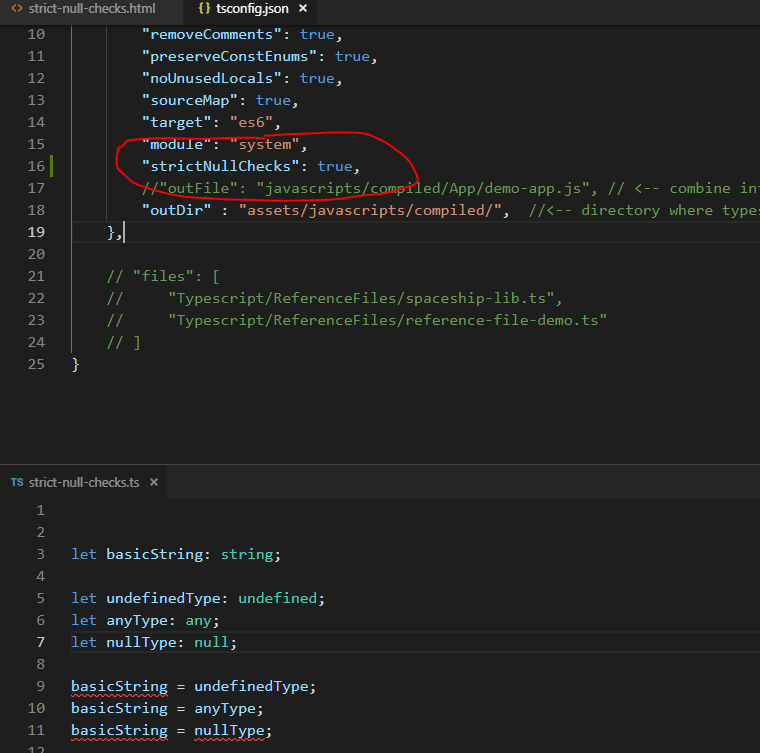Viewport: 760px width, 753px height.
Task: Click the HTML file icon on the strict-null-checks.html tab
Action: (x=17, y=9)
